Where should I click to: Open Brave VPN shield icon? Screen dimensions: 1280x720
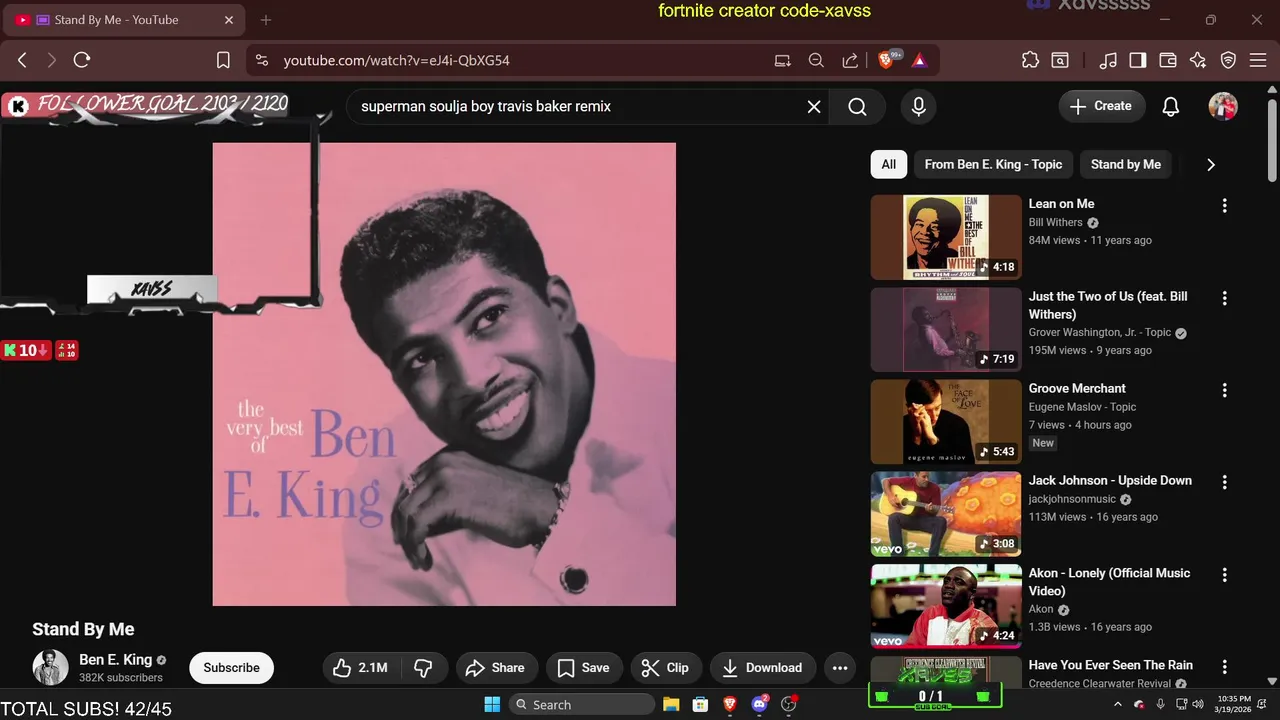[1229, 60]
